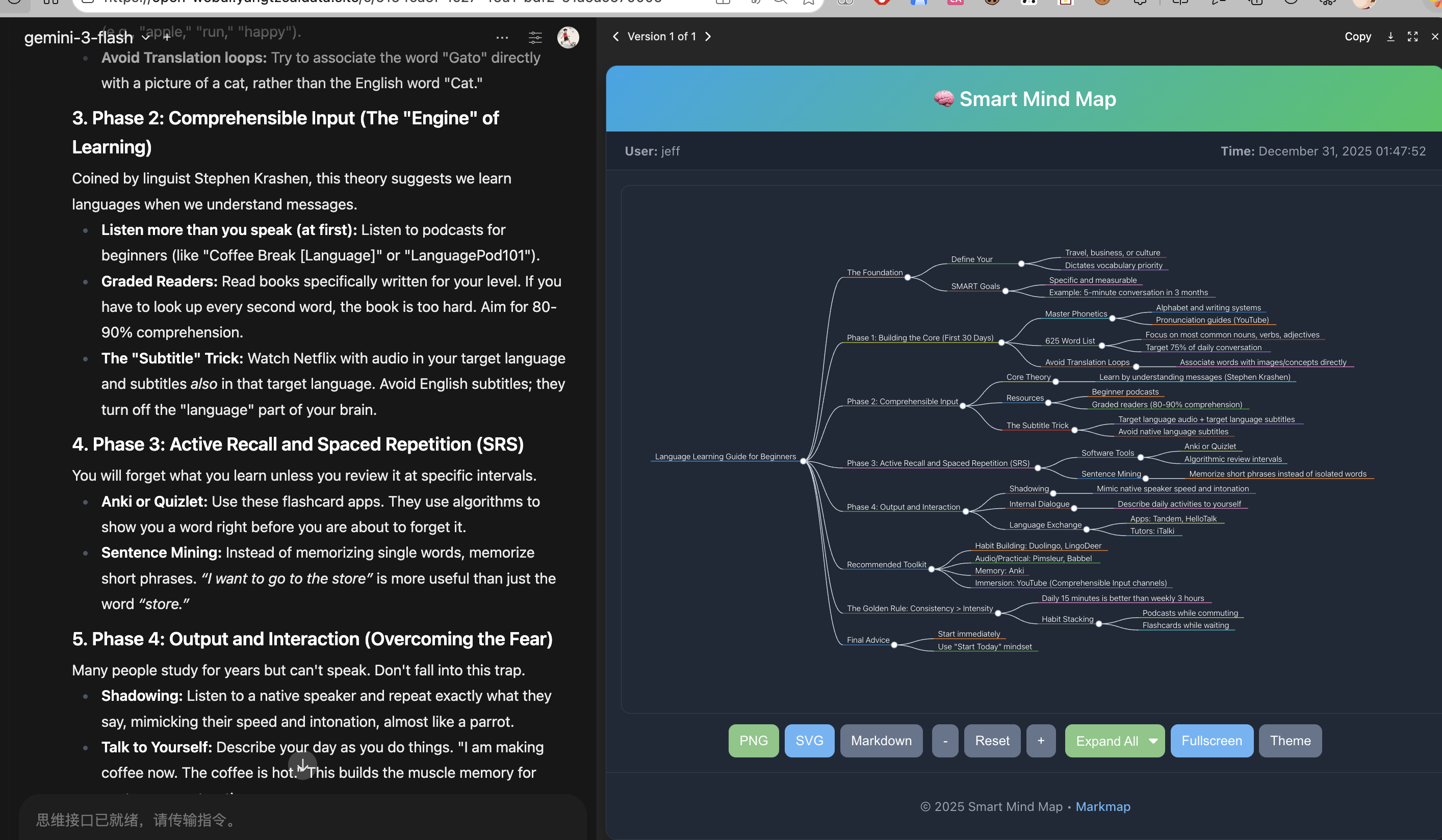This screenshot has width=1442, height=840.
Task: Export the mind map as PNG
Action: 753,741
